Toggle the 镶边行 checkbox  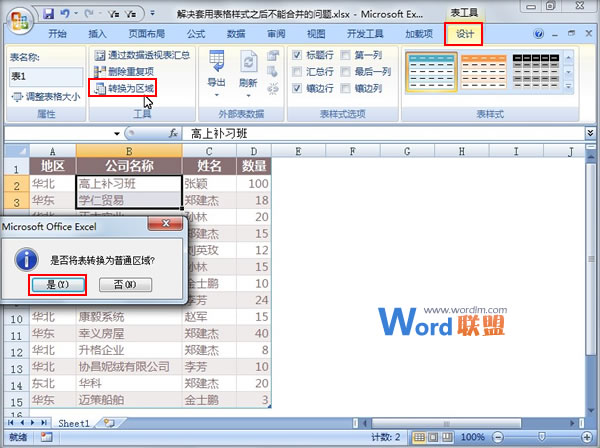coord(297,88)
